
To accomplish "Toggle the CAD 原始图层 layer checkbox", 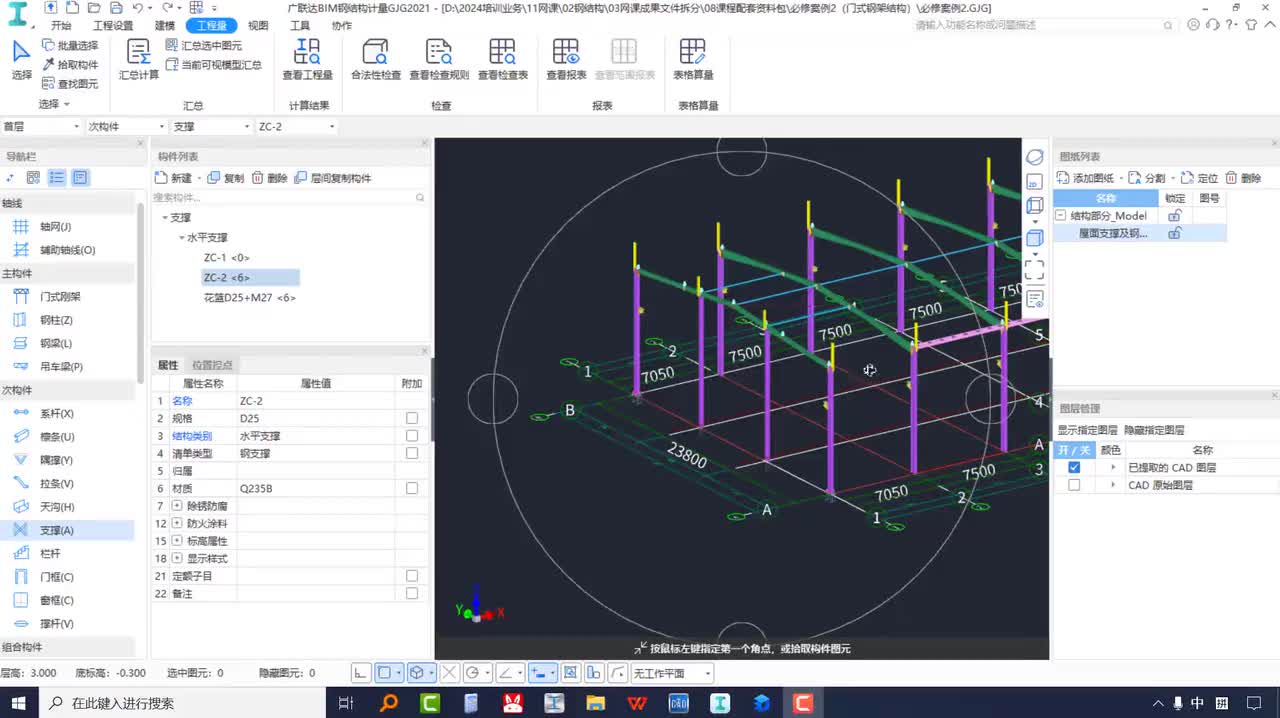I will [x=1074, y=485].
